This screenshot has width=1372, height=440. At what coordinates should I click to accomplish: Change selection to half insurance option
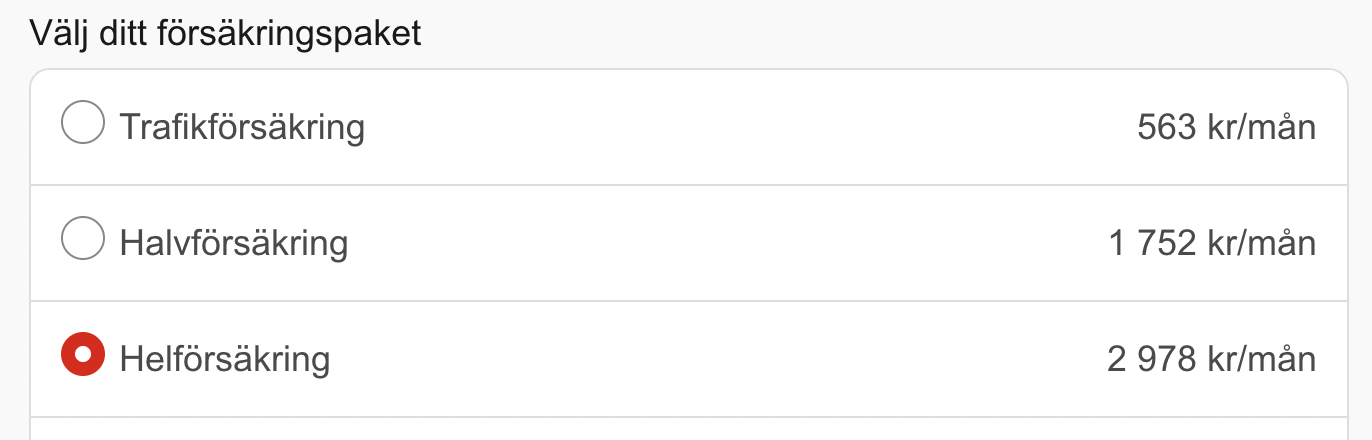tap(83, 241)
